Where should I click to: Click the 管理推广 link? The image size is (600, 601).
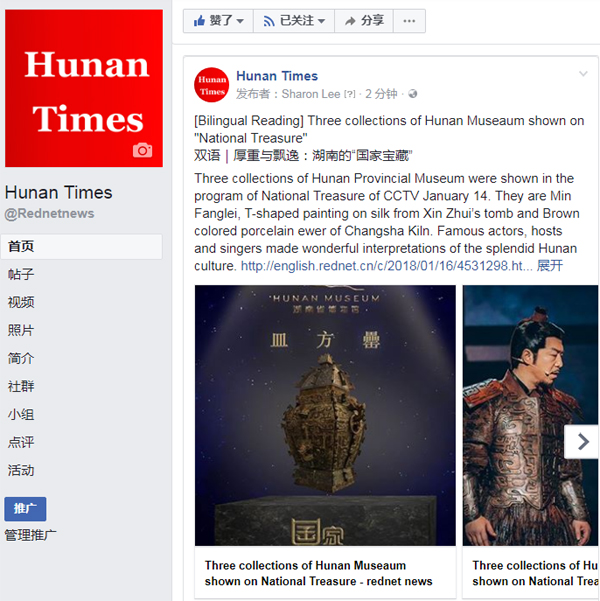click(x=30, y=535)
